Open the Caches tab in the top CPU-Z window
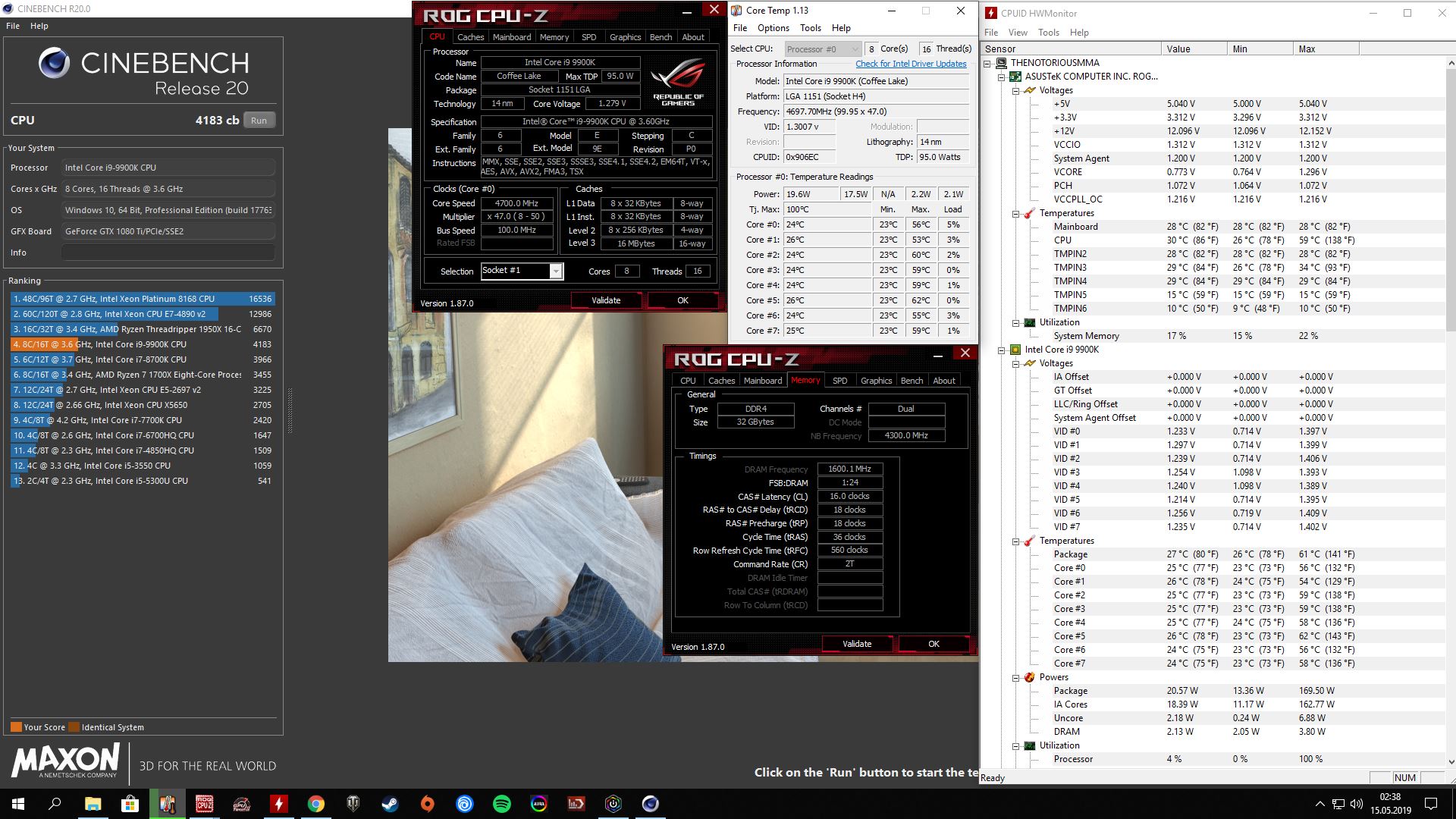 [x=470, y=37]
